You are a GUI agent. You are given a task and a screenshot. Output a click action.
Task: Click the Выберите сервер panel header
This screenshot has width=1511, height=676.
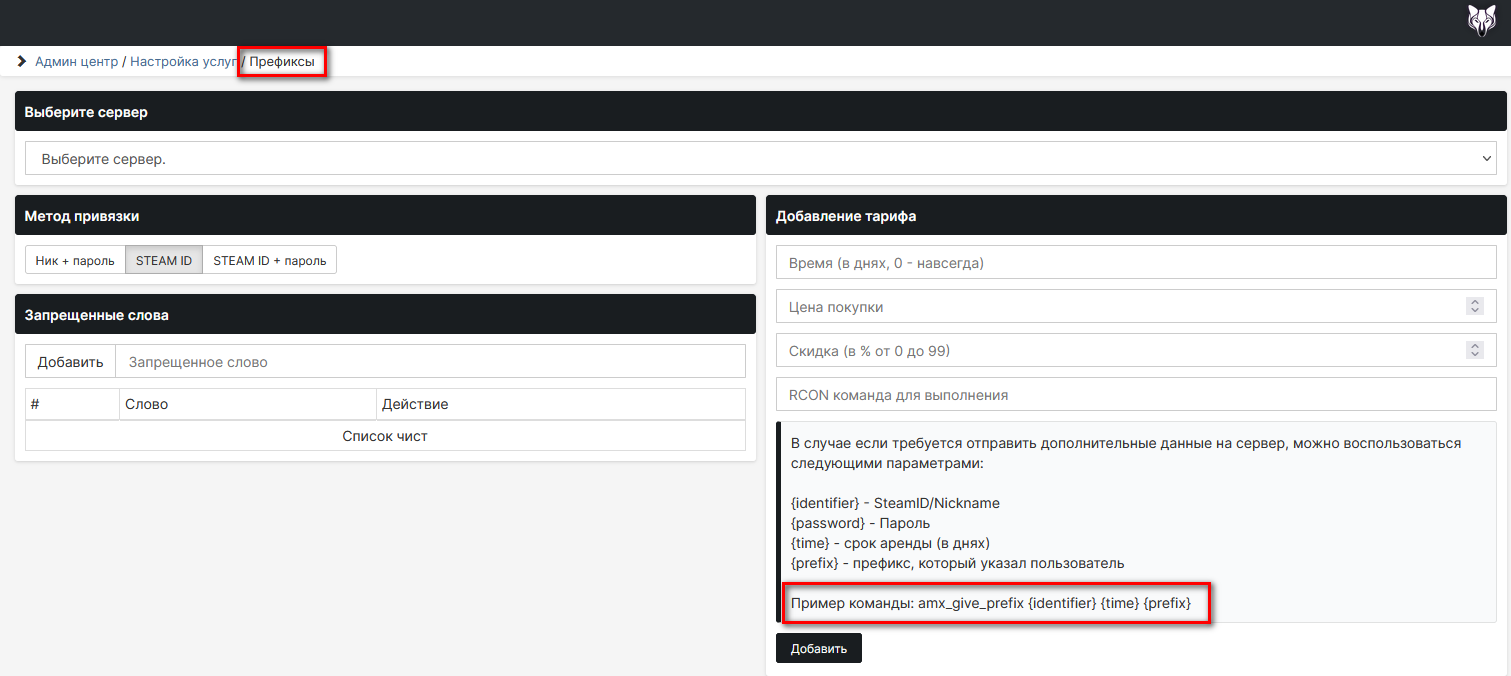[760, 112]
